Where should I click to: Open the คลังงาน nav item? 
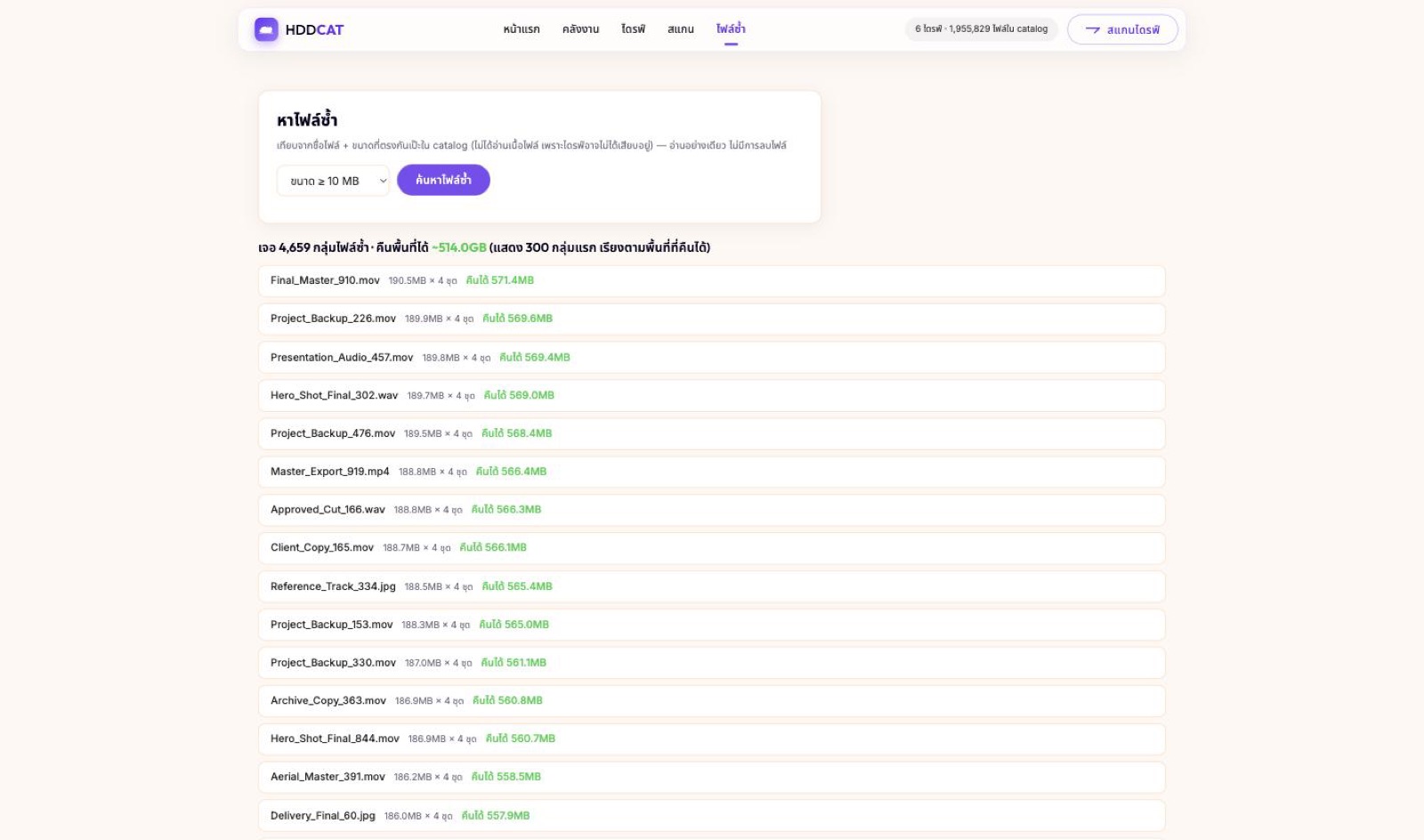[x=580, y=29]
